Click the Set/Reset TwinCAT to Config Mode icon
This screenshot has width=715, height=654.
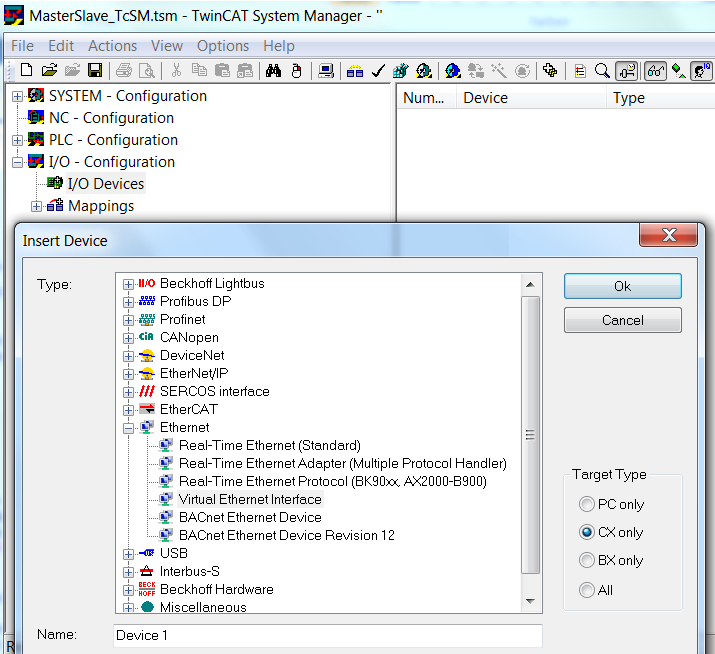[453, 71]
